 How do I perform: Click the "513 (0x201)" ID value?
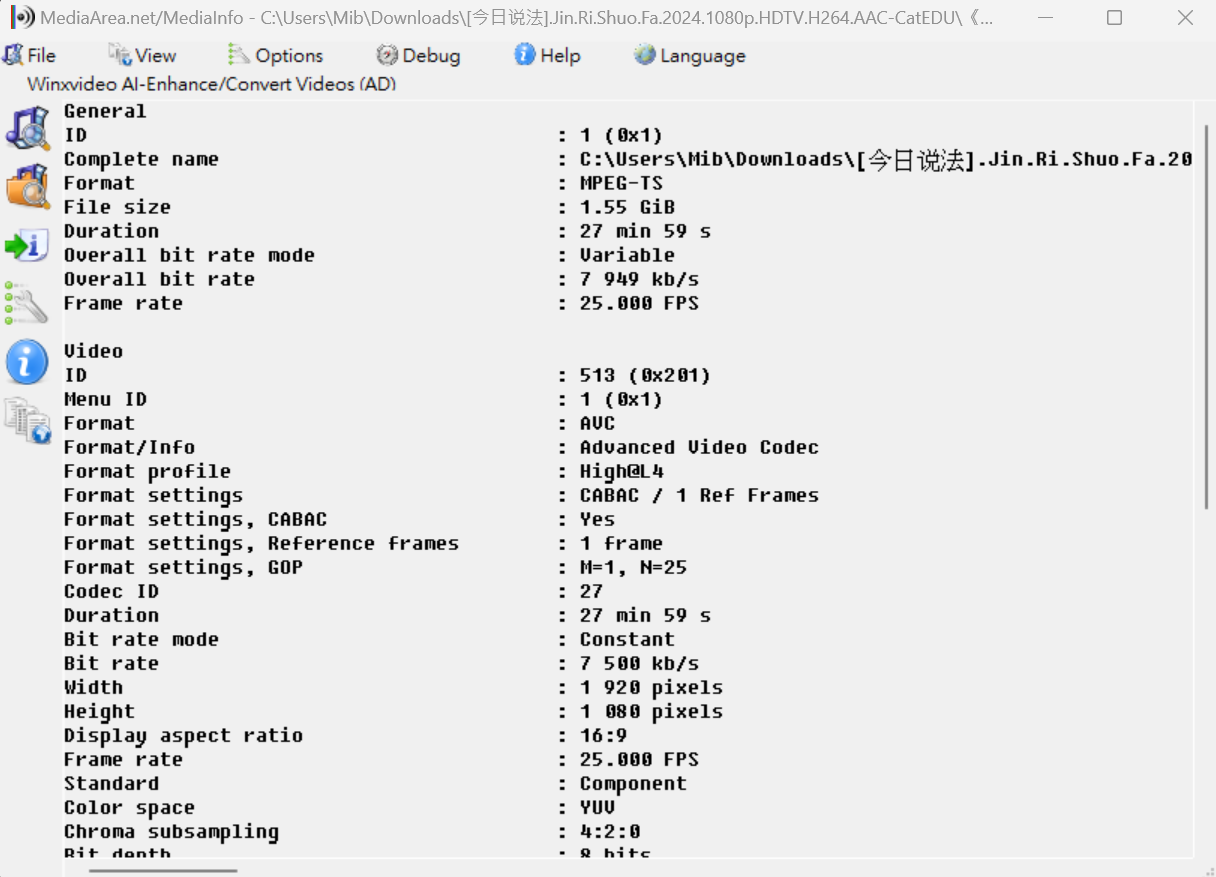pyautogui.click(x=645, y=375)
